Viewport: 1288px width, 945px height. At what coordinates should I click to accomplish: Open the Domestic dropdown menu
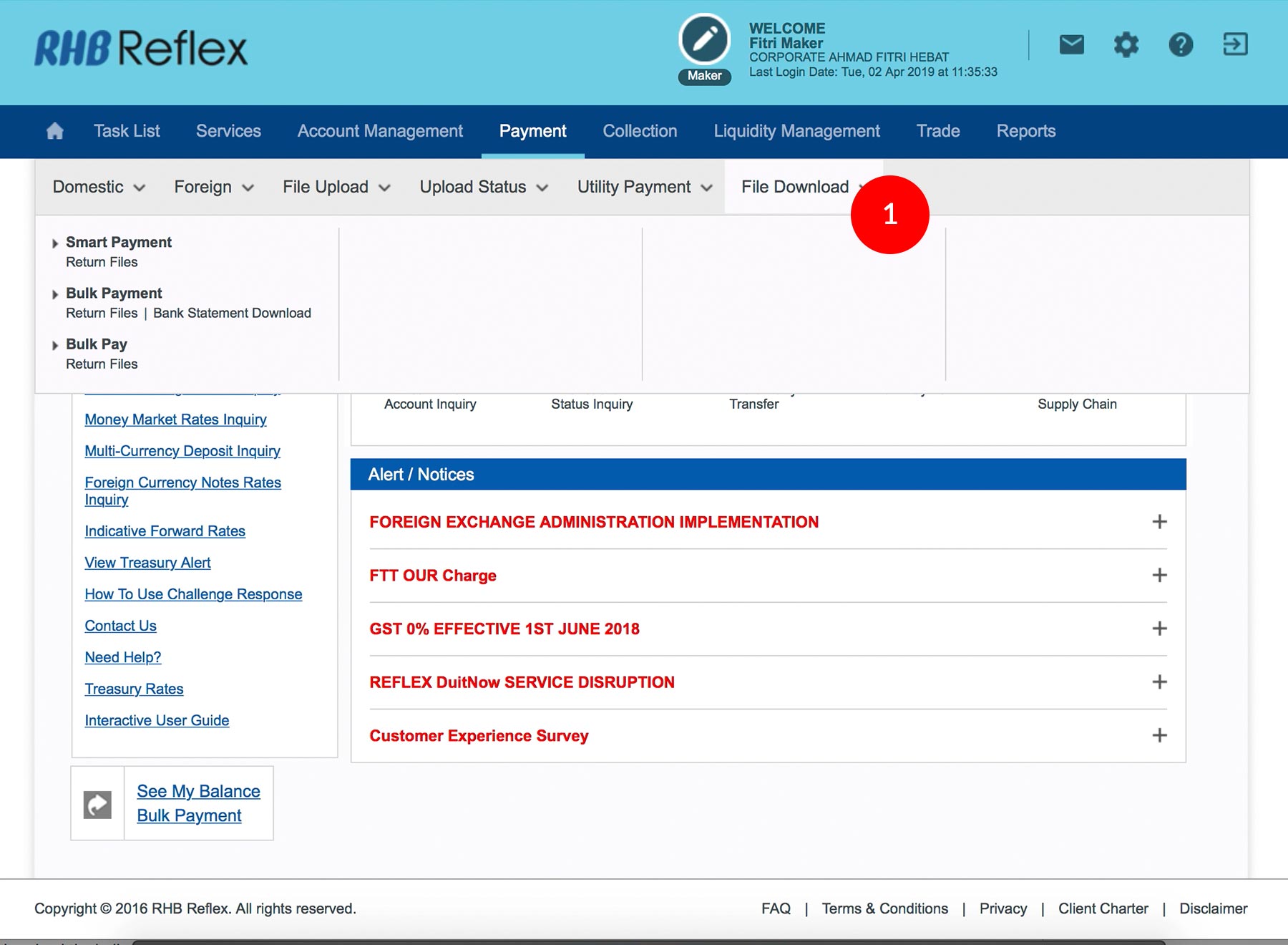point(99,187)
